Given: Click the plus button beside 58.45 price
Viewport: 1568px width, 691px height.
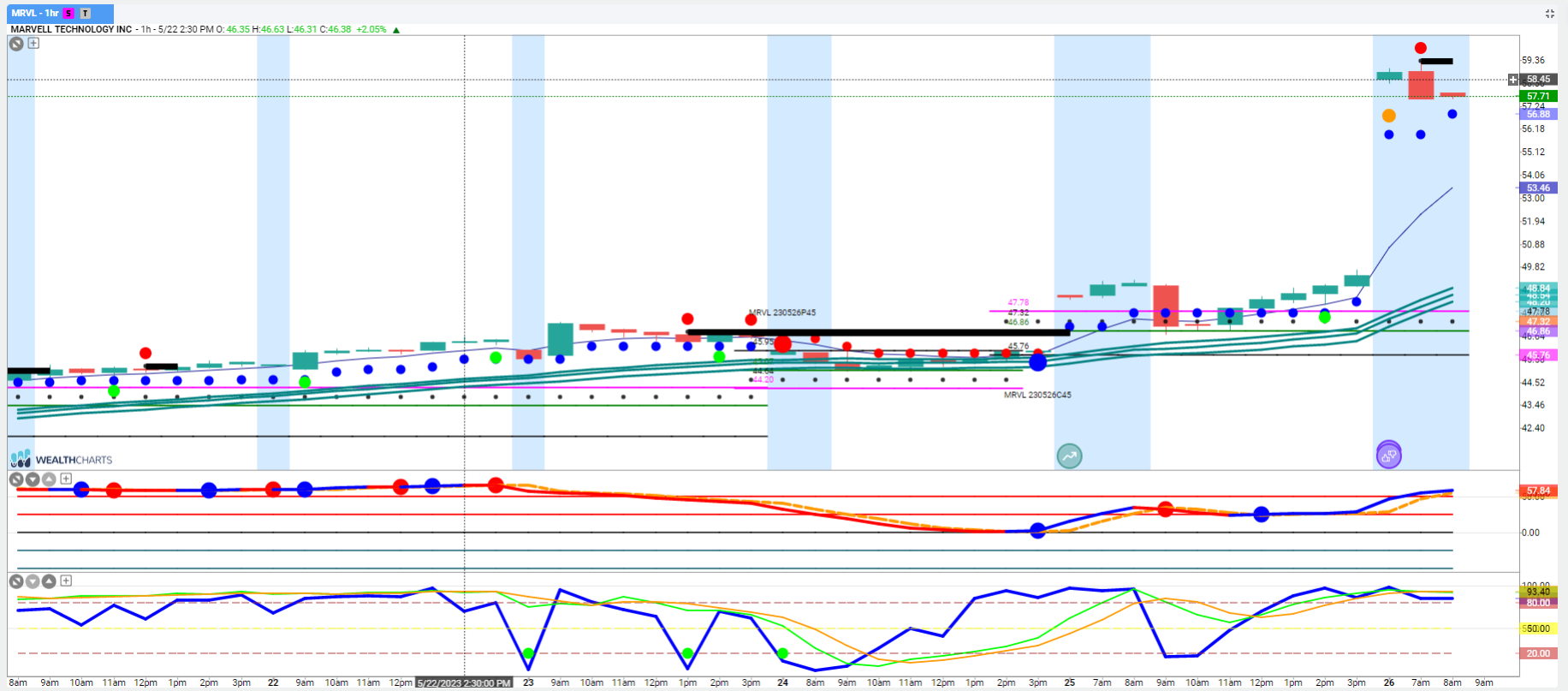Looking at the screenshot, I should pyautogui.click(x=1513, y=79).
